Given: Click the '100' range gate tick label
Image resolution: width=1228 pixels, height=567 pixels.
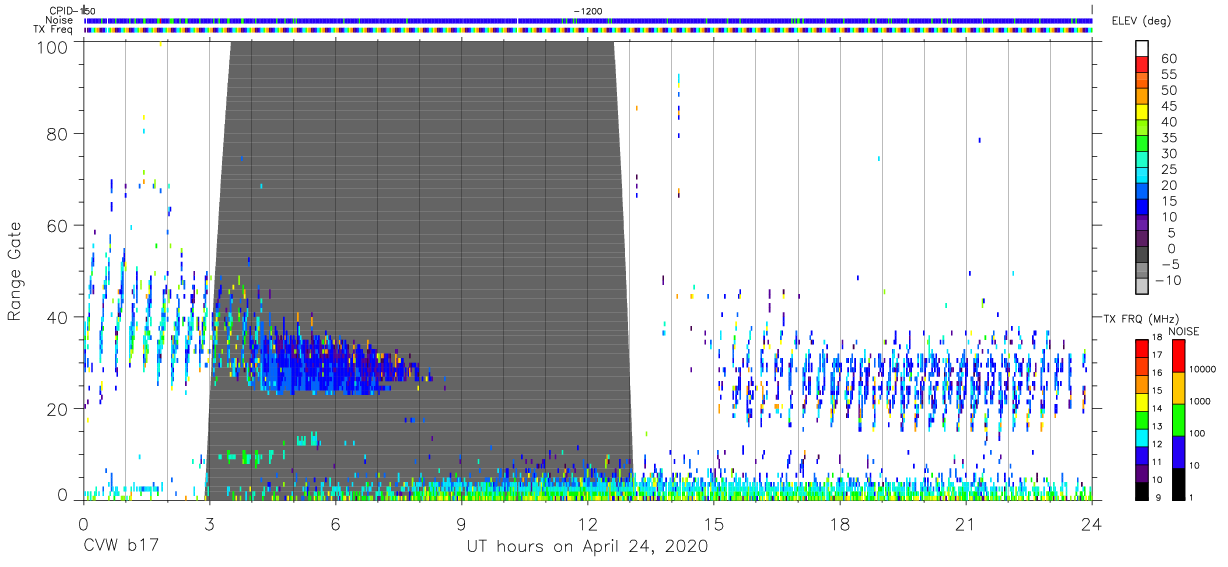Looking at the screenshot, I should point(53,45).
